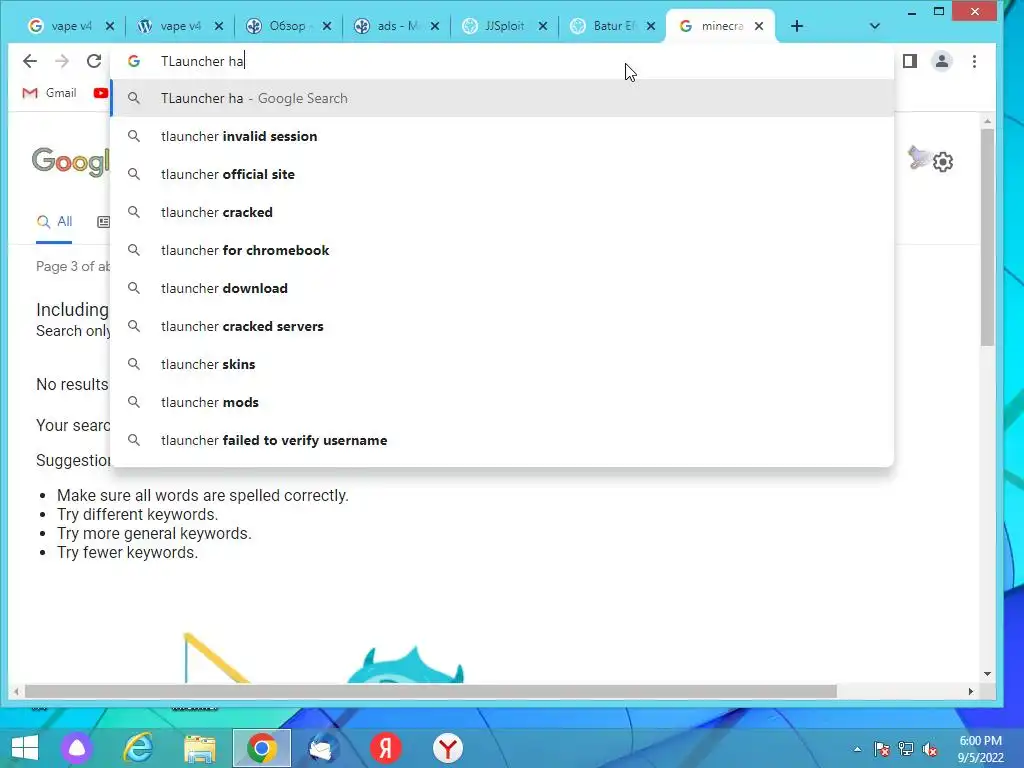This screenshot has width=1024, height=768.
Task: Close the first vape v4 Google tab
Action: tap(110, 26)
